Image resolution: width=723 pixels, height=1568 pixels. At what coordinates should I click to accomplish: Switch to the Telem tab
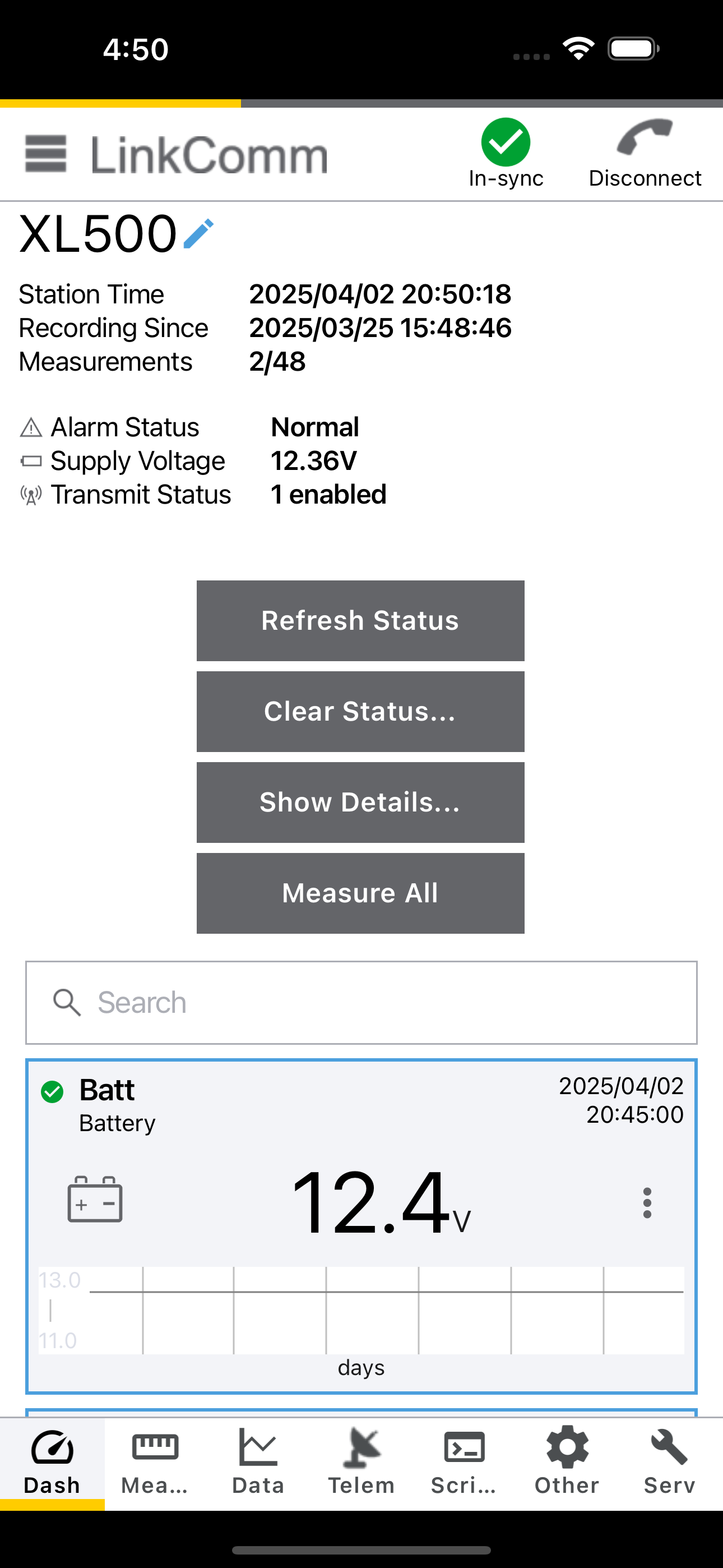click(361, 1463)
